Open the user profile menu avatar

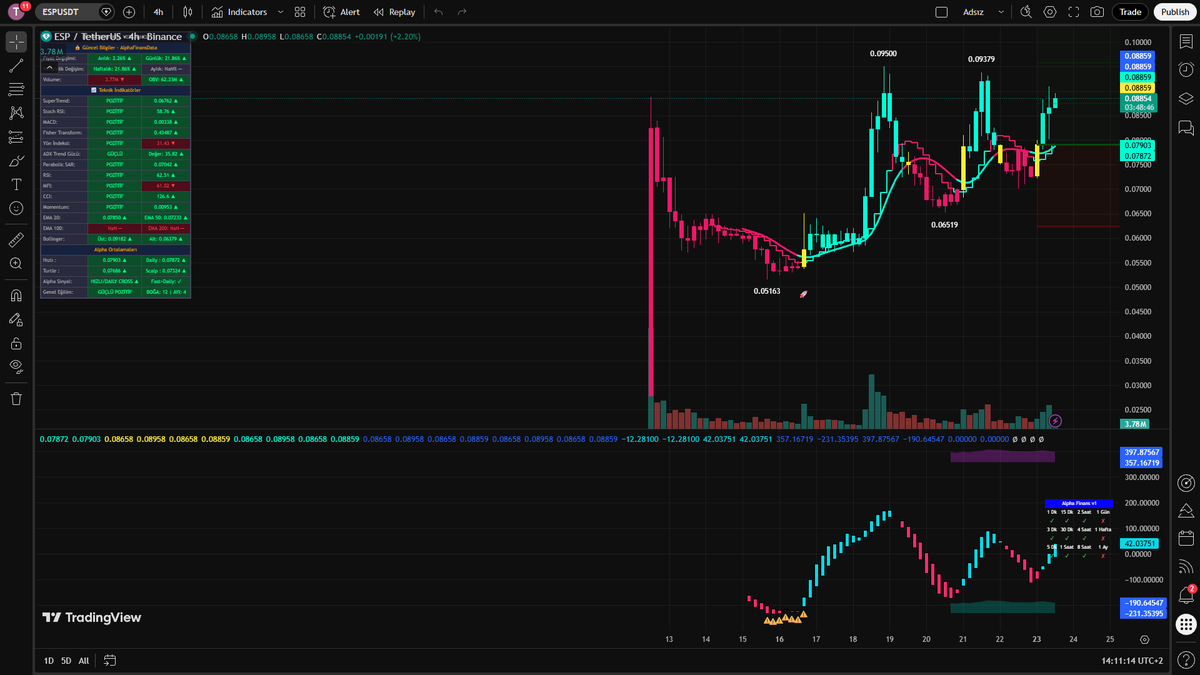pyautogui.click(x=14, y=12)
